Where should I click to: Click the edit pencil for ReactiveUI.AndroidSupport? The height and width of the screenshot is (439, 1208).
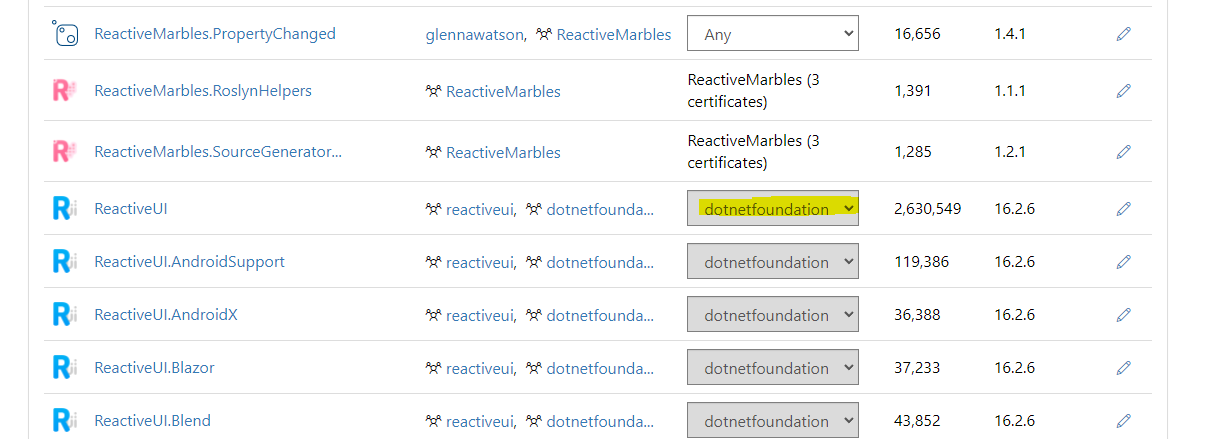[1123, 262]
